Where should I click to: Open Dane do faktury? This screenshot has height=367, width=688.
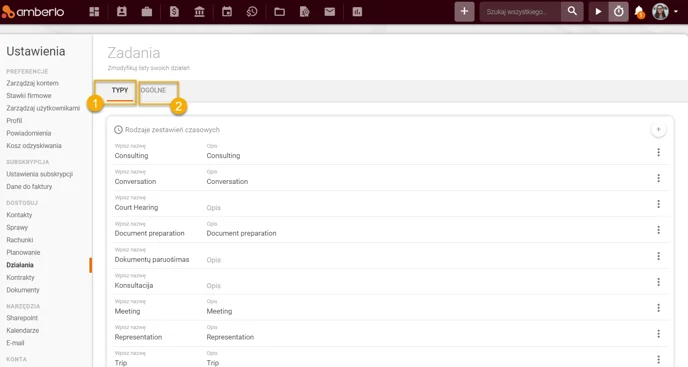pos(29,186)
